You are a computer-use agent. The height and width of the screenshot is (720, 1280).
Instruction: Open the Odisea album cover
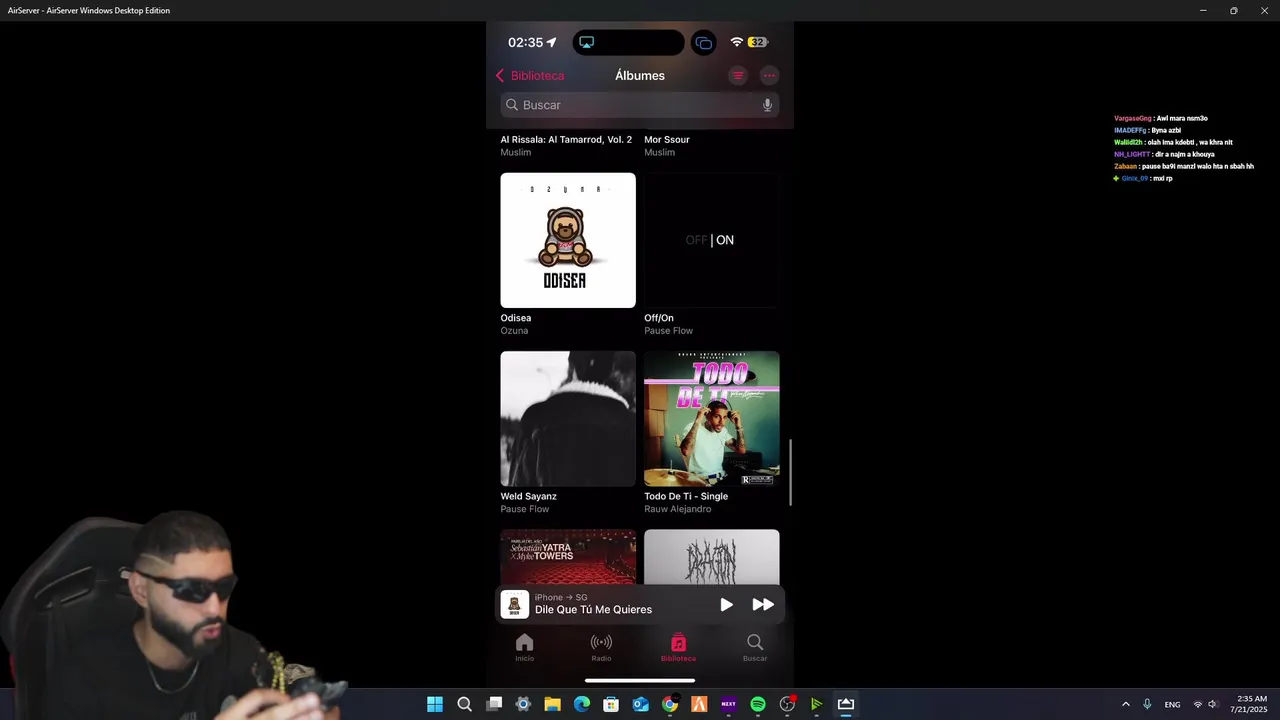tap(568, 240)
